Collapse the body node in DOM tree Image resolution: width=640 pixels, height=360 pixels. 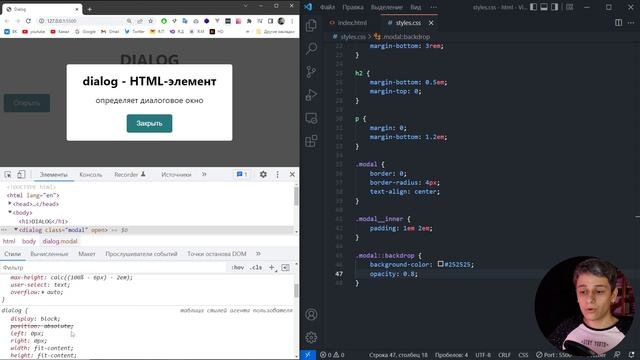pos(10,212)
